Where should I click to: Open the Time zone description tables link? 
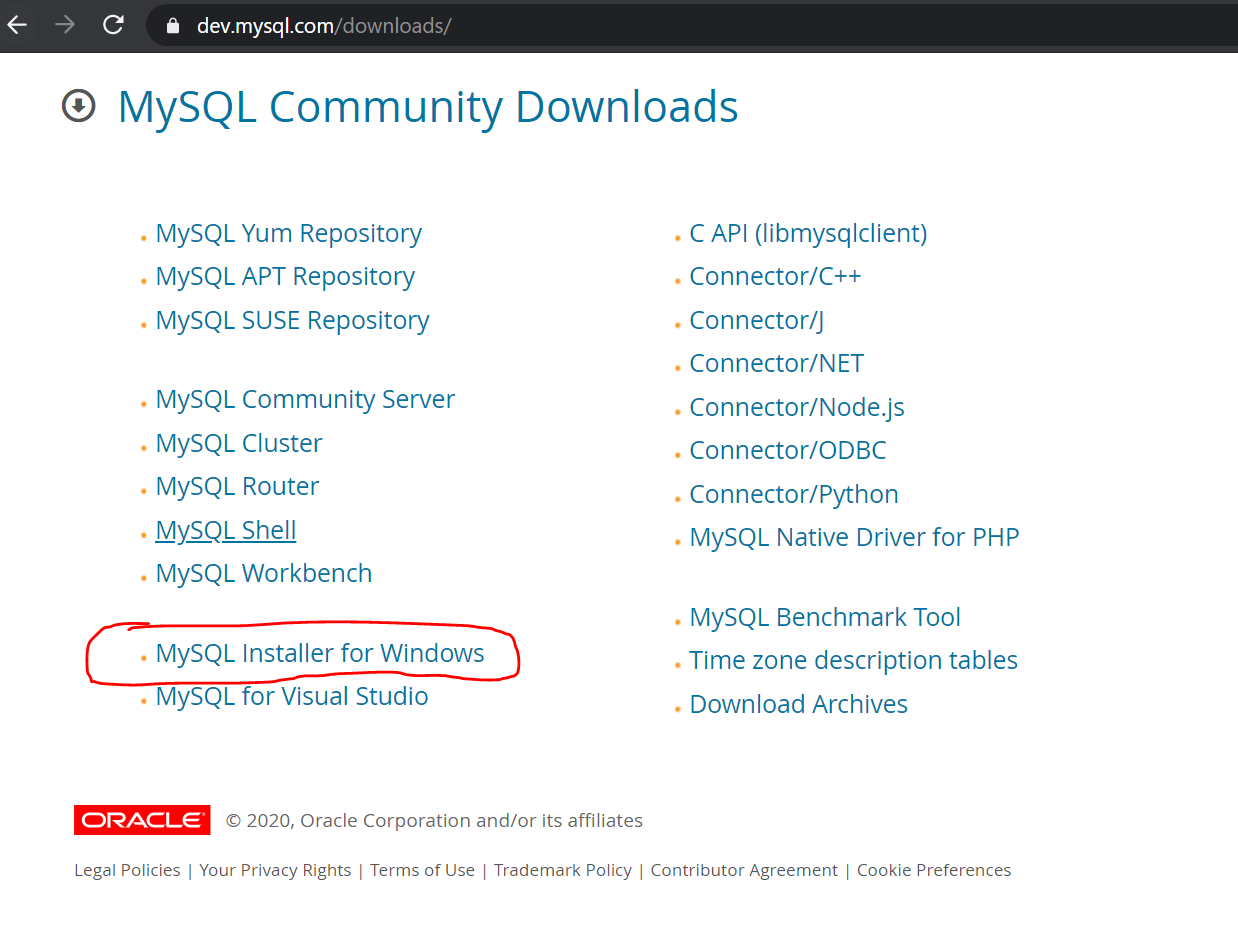click(x=854, y=661)
